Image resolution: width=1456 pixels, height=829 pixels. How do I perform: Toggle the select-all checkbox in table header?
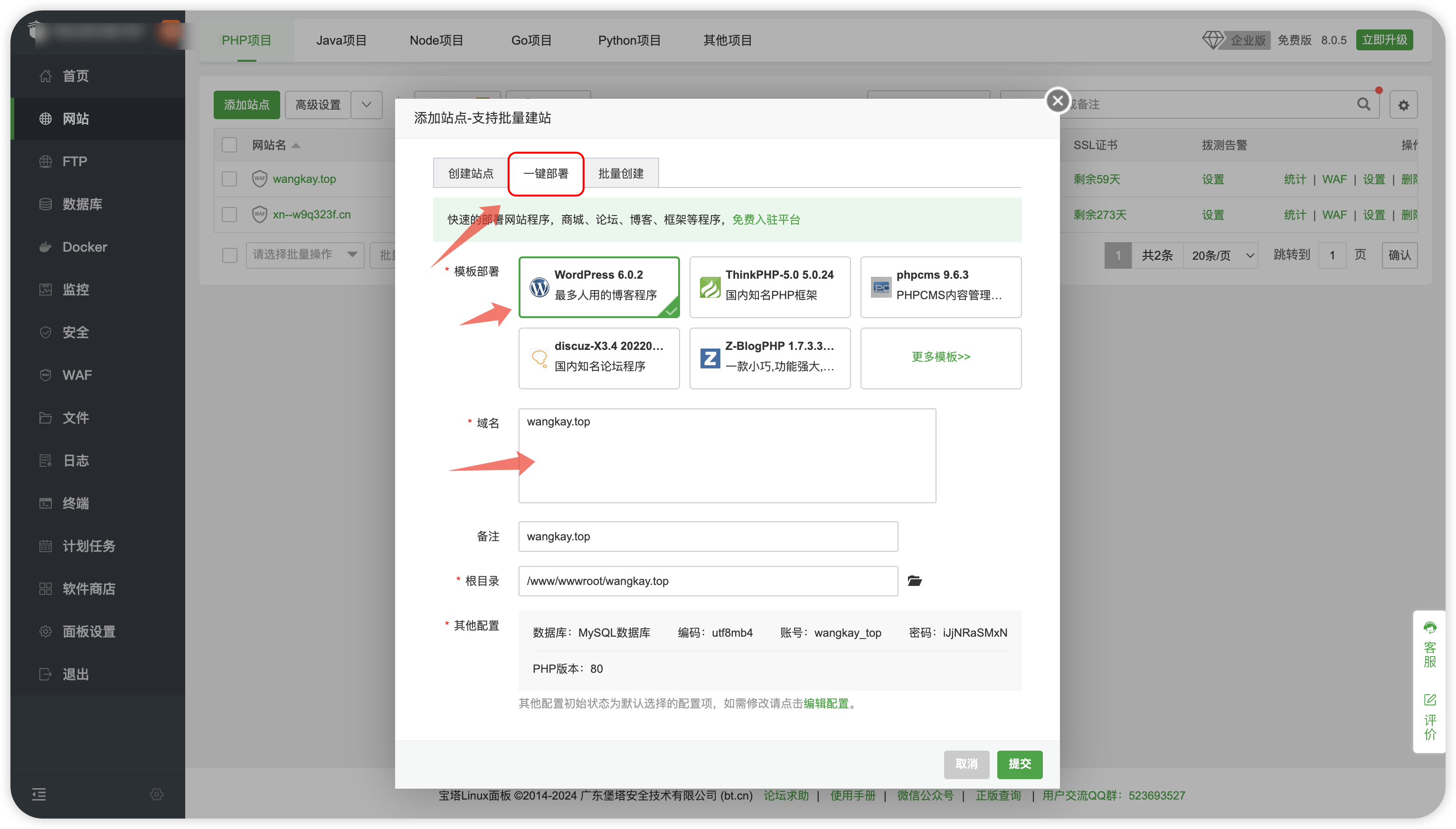(x=229, y=145)
